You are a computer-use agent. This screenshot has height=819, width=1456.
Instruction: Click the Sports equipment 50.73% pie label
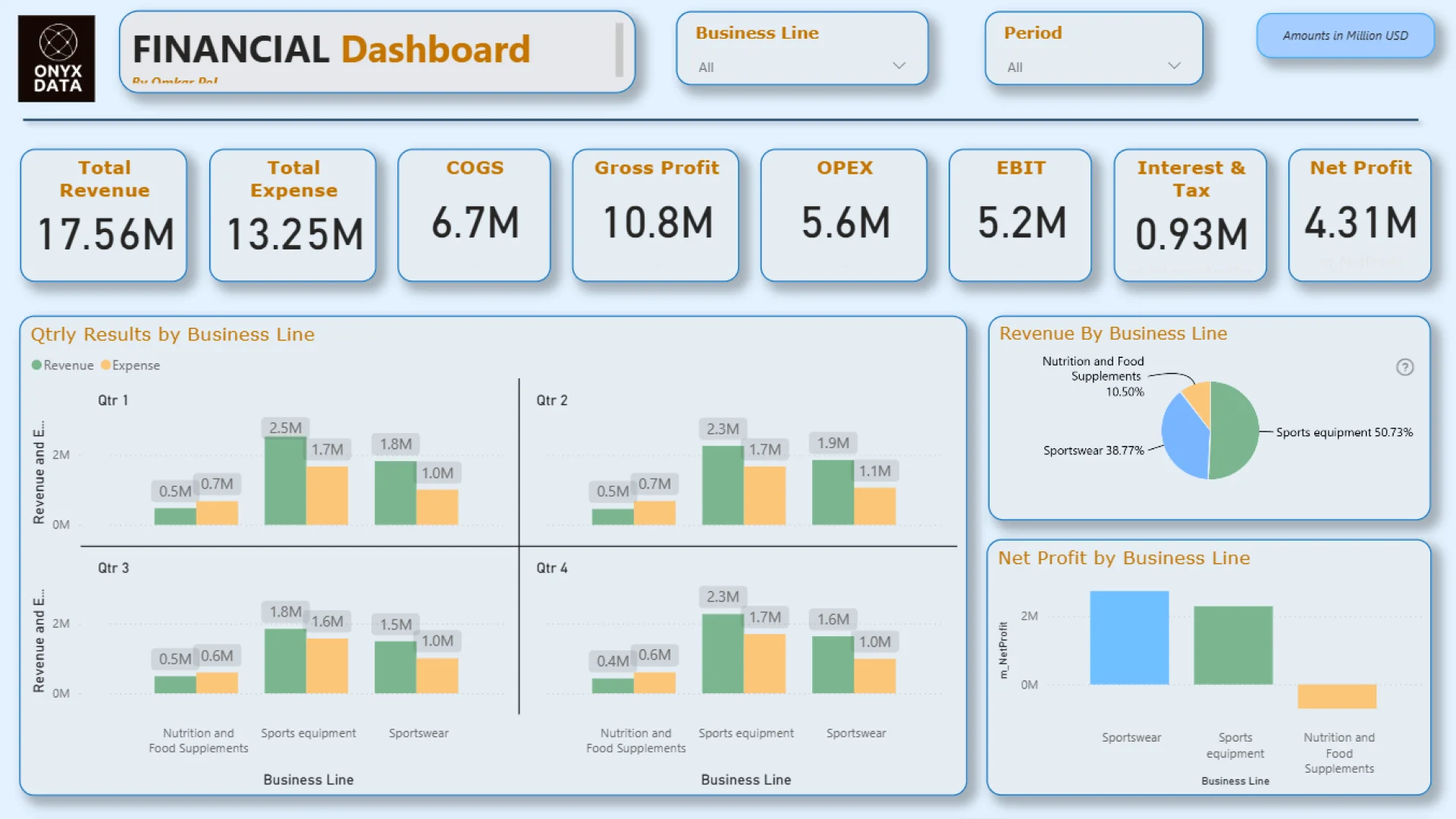coord(1345,432)
